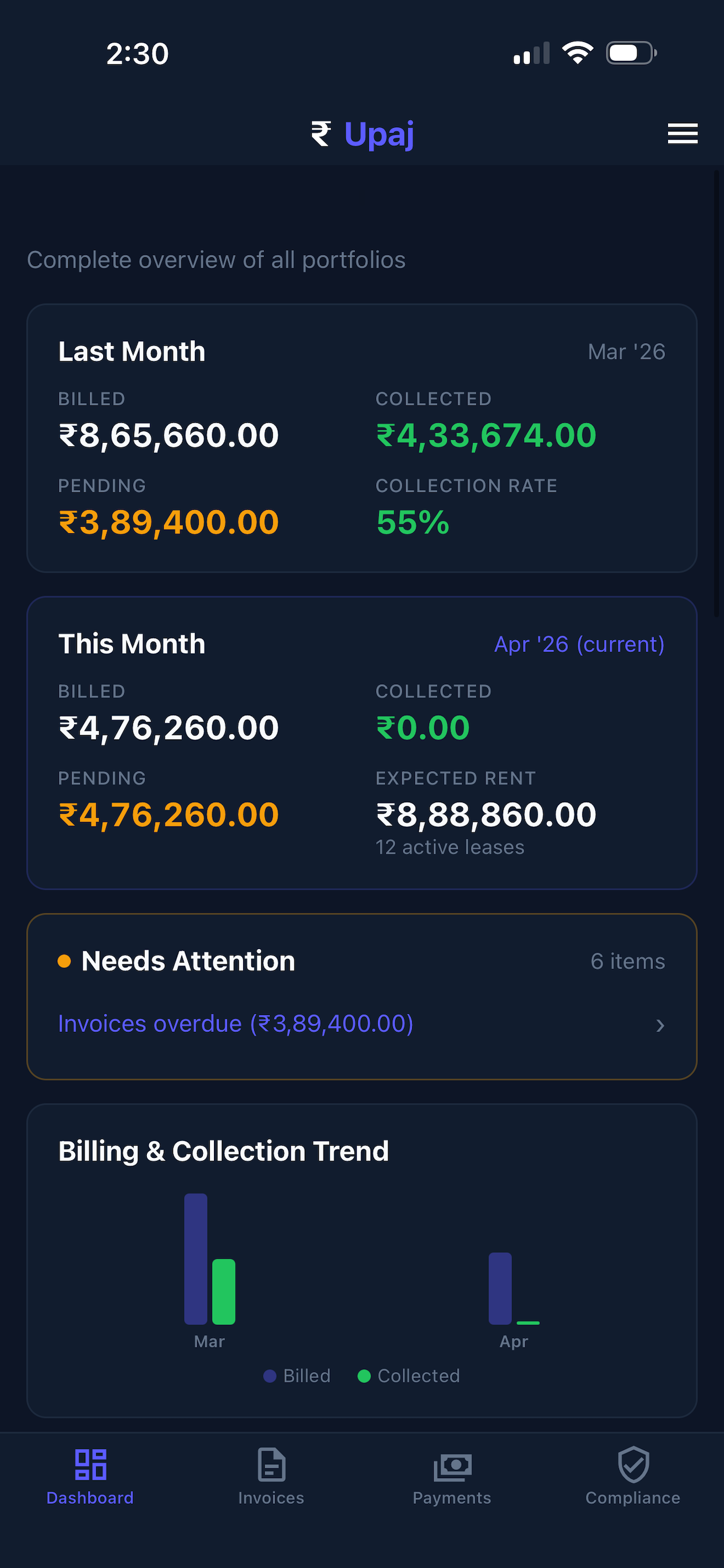Expand overdue invoices chevron arrow

pos(660,1025)
